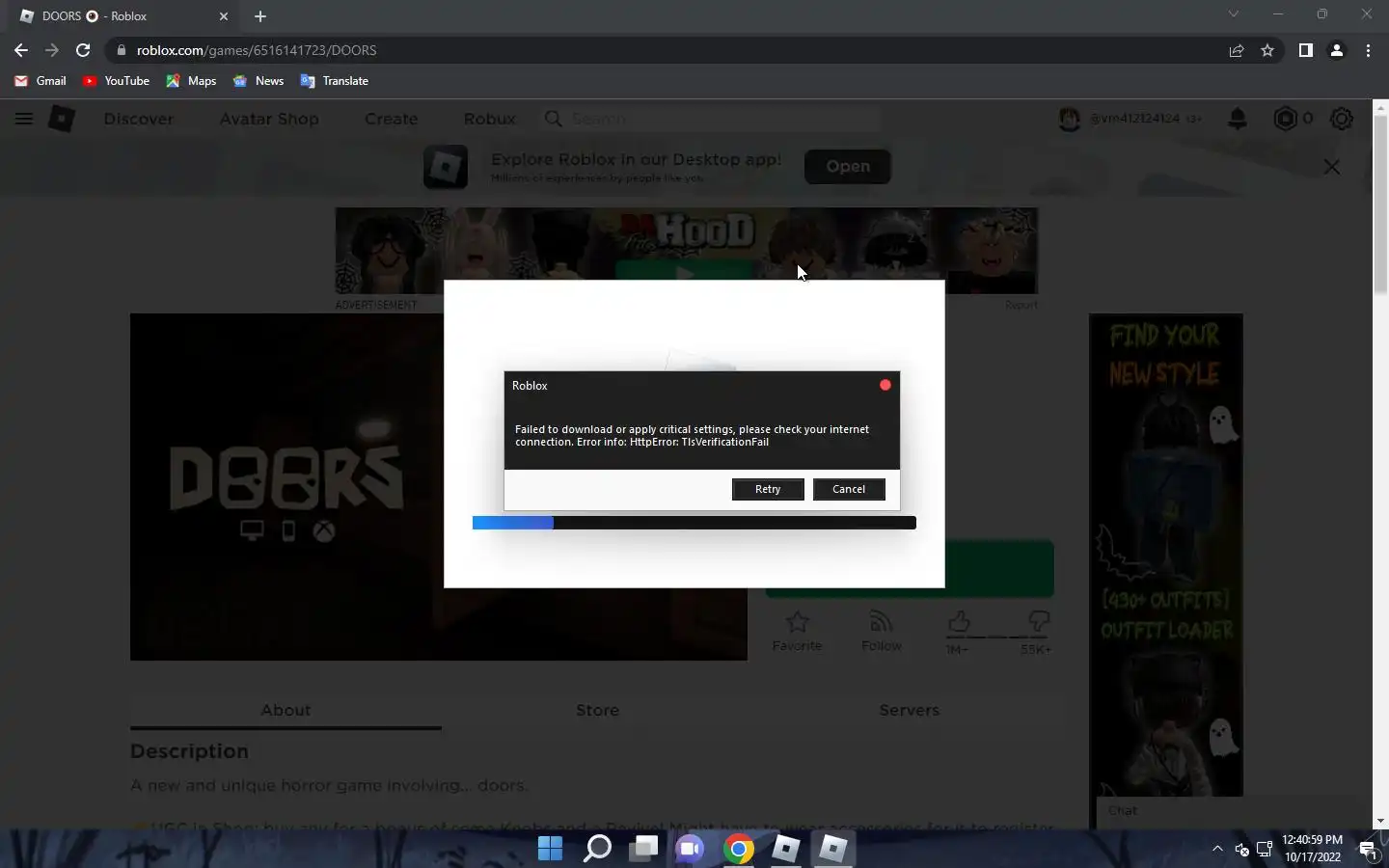Retry the Roblox settings download
Screen dimensions: 1389x868
tap(768, 489)
